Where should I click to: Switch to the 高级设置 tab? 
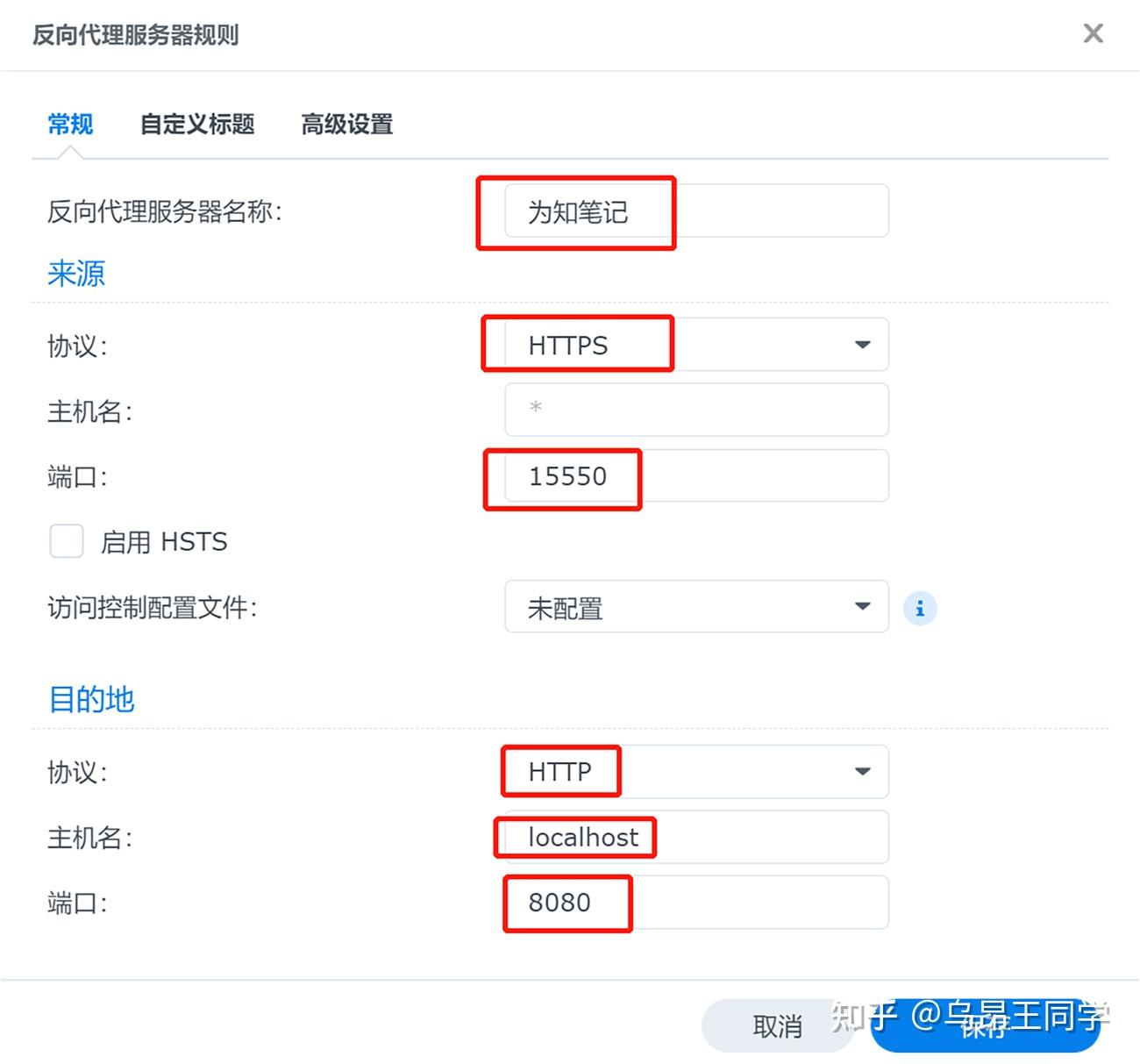point(347,125)
